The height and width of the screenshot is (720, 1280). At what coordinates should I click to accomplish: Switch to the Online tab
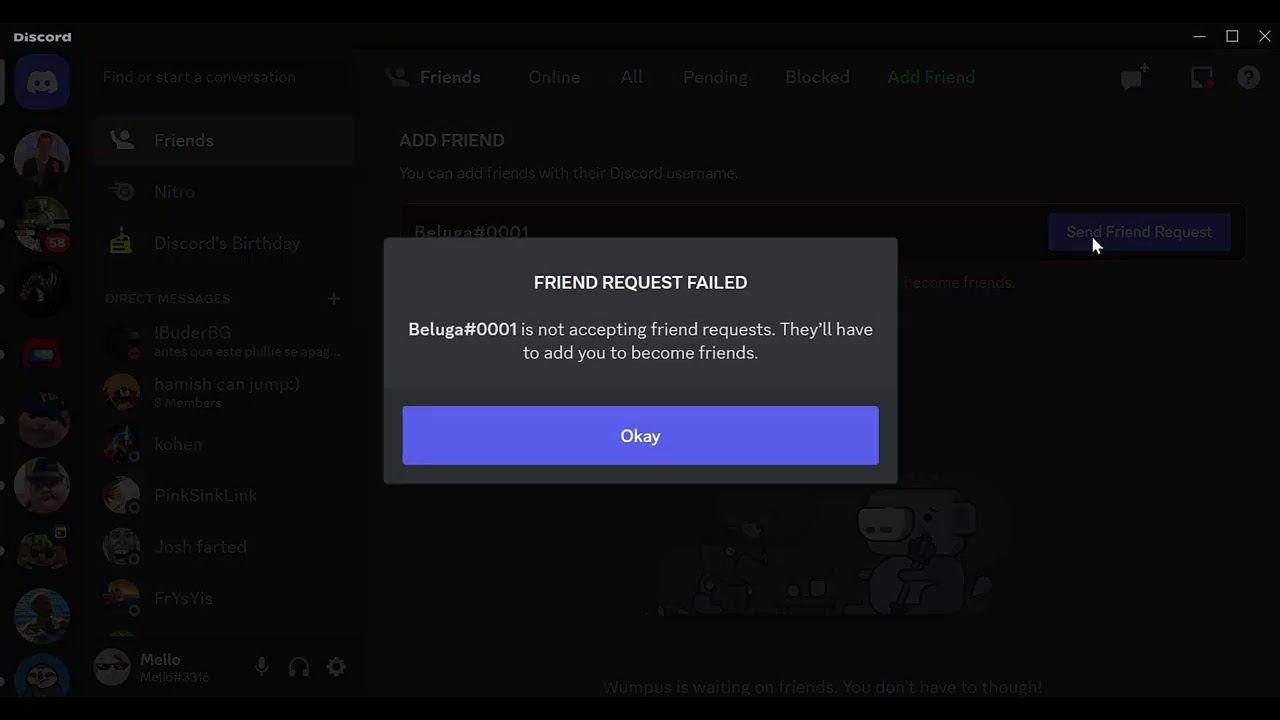[554, 77]
